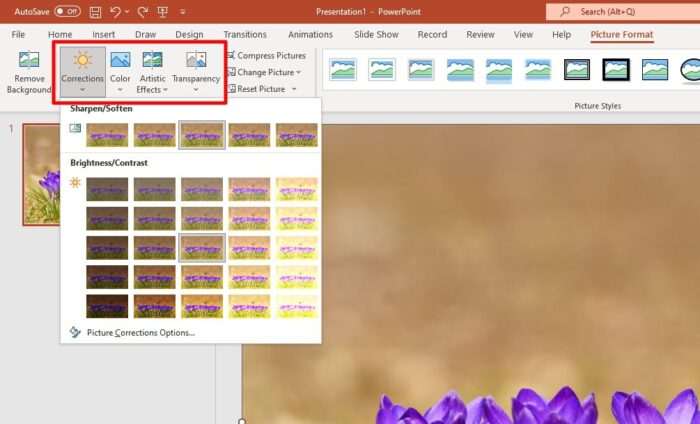Viewport: 700px width, 424px height.
Task: Apply the thick black frame picture style
Action: (x=616, y=70)
